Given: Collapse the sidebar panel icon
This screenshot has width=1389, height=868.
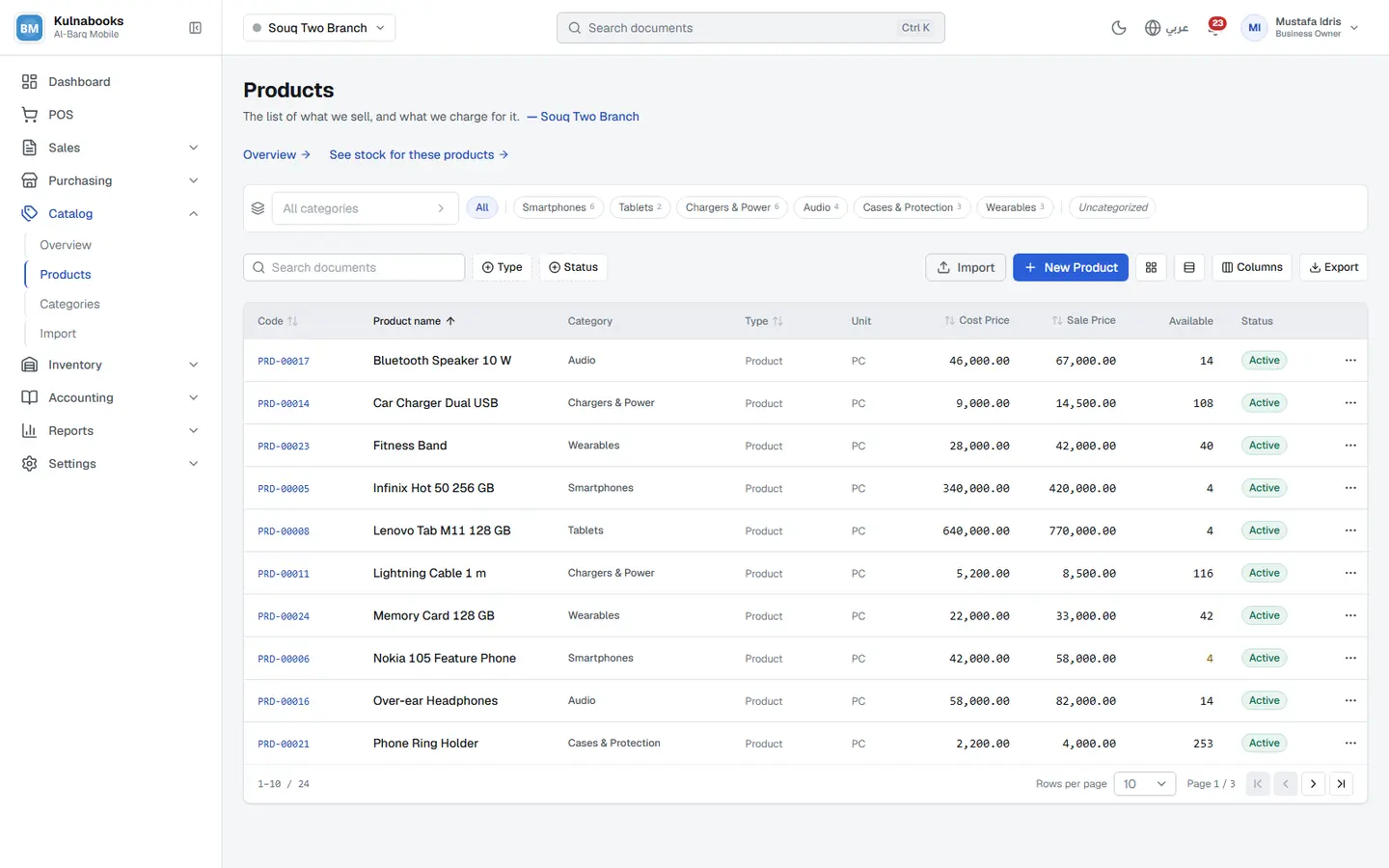Looking at the screenshot, I should point(195,28).
